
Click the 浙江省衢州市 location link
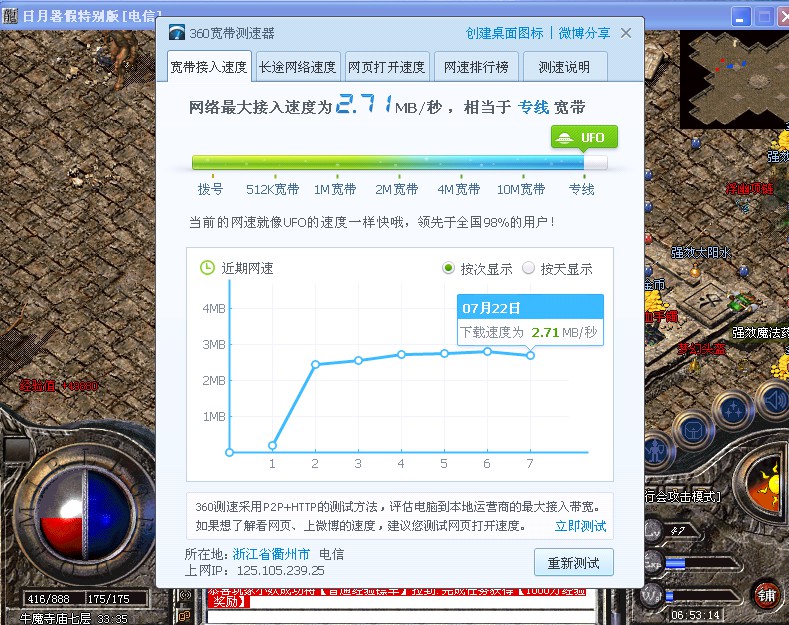(271, 554)
